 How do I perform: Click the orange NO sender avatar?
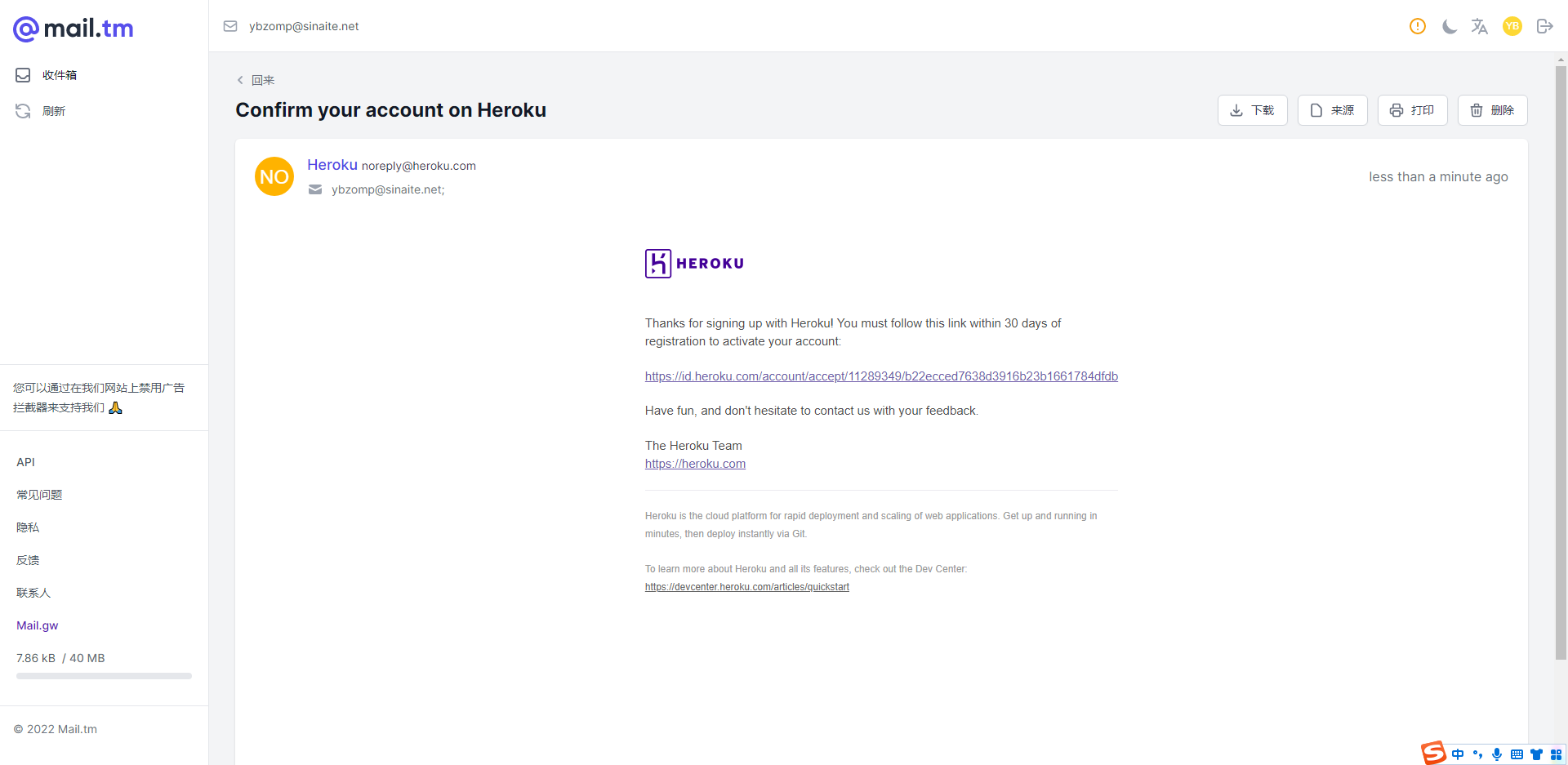coord(274,176)
